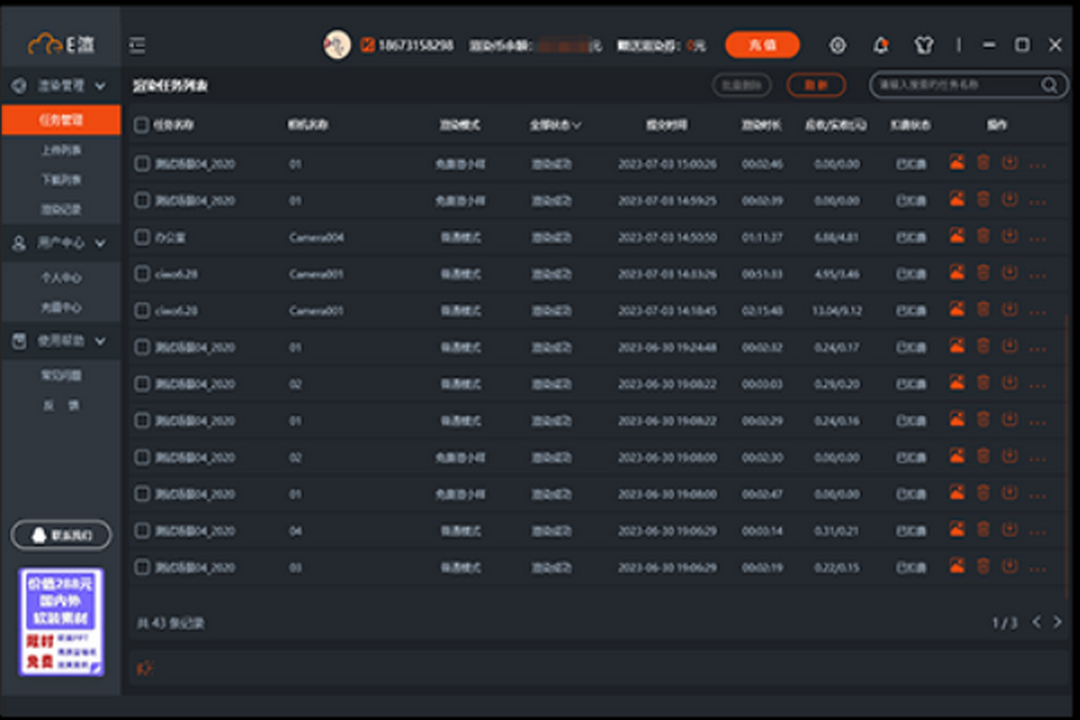Switch to the 上传列表 section

pyautogui.click(x=62, y=150)
